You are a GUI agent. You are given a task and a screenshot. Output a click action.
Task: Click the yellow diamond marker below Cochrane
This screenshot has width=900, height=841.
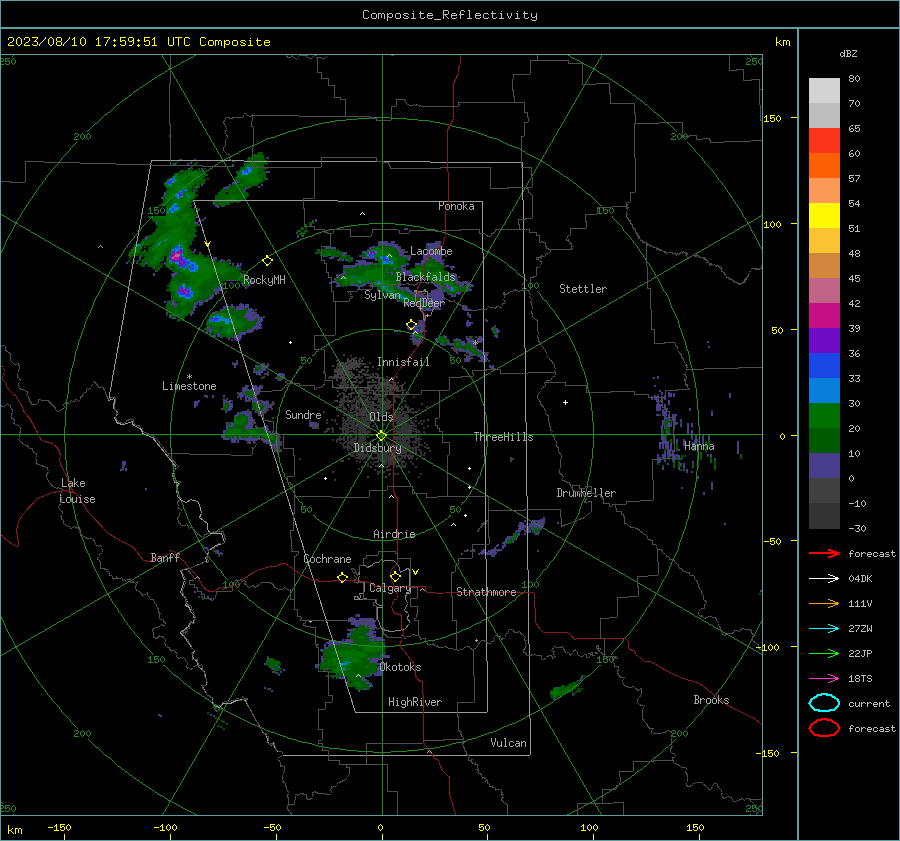343,578
